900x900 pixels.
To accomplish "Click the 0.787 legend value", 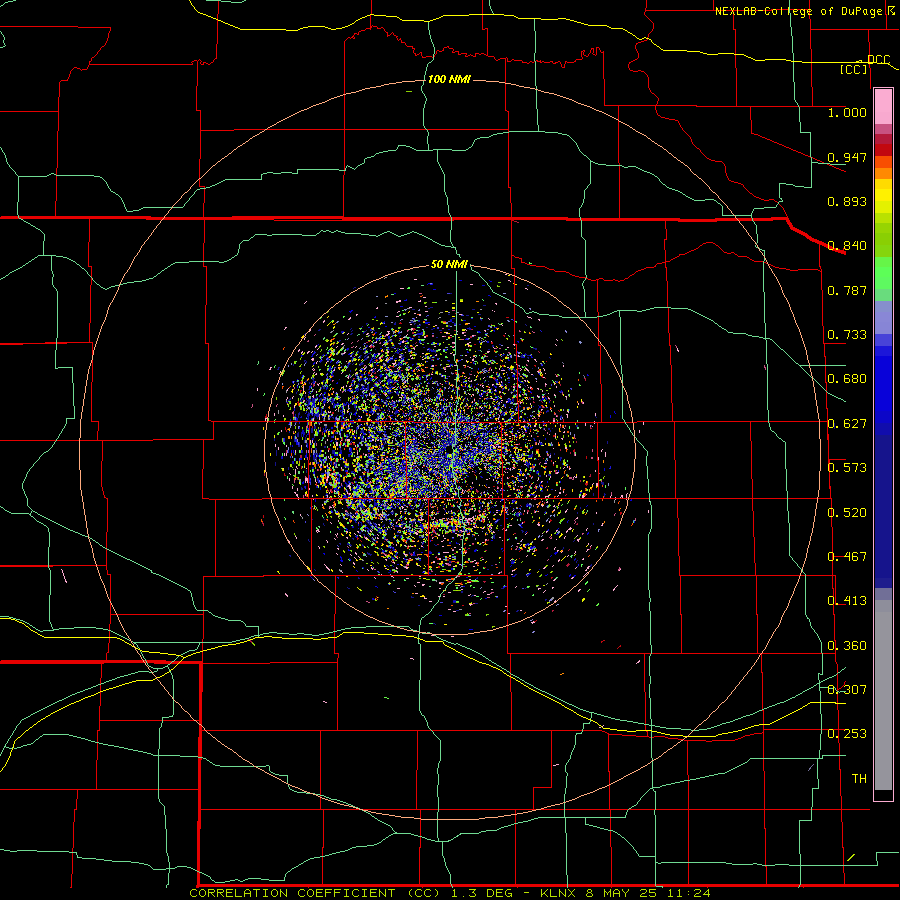I will [x=847, y=290].
